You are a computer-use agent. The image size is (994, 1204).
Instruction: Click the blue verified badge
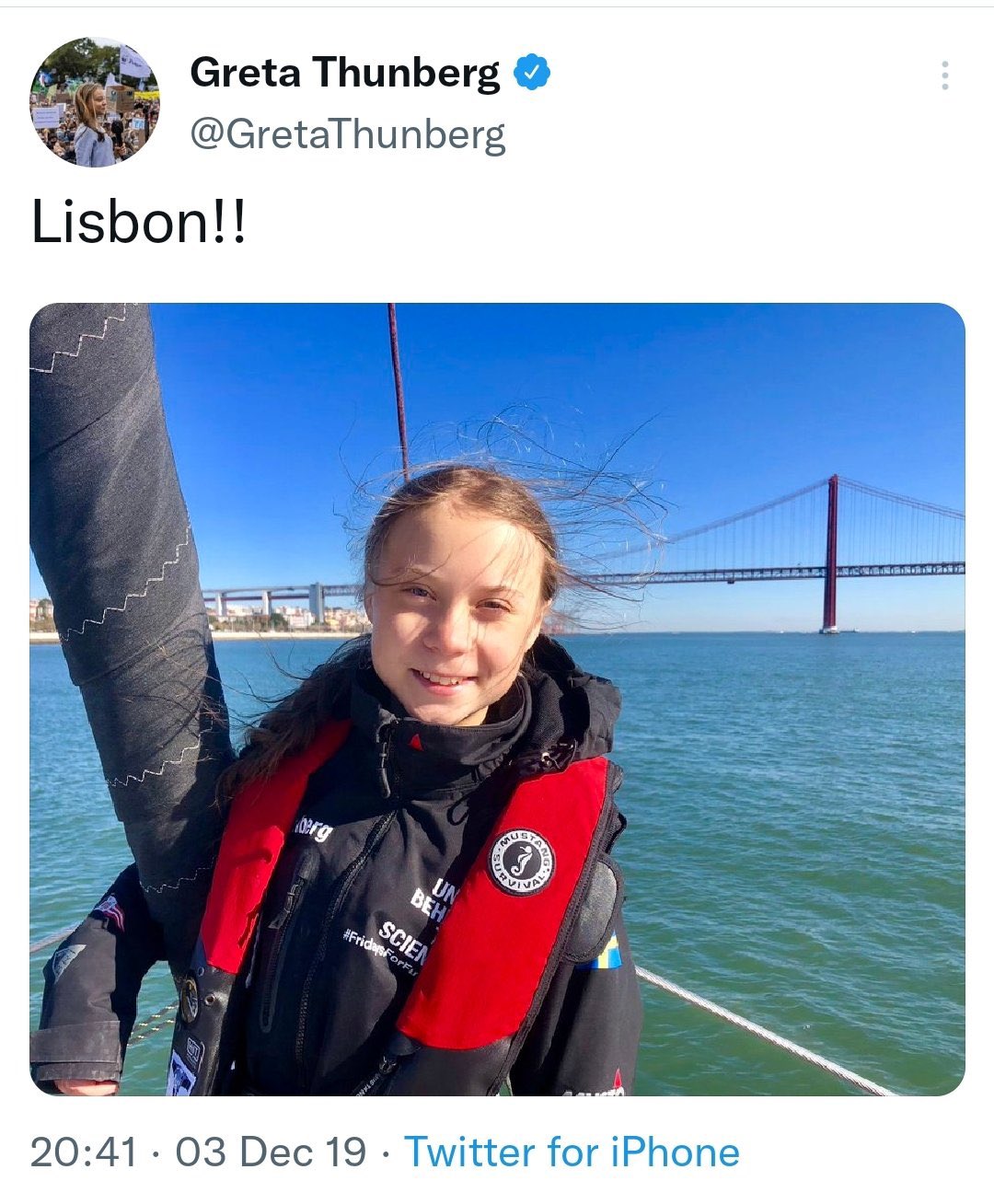531,73
